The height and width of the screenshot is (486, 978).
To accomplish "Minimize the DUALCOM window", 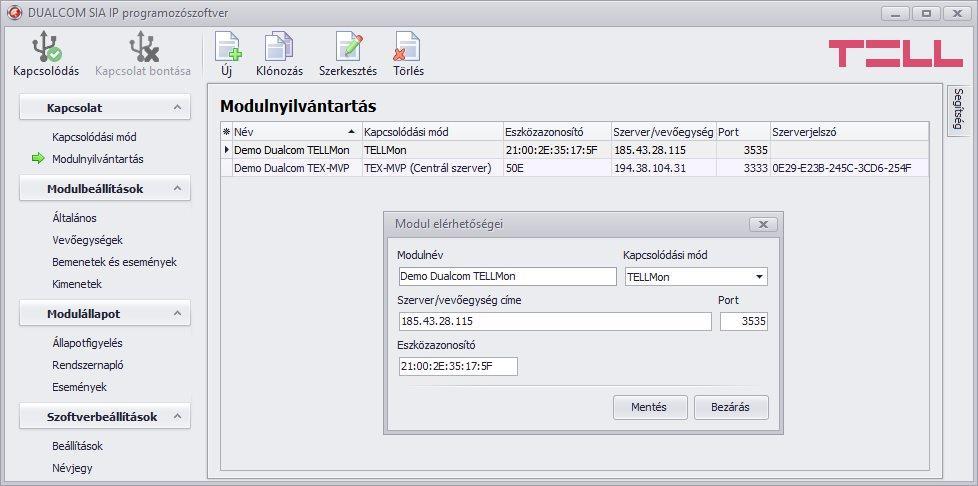I will tap(896, 13).
